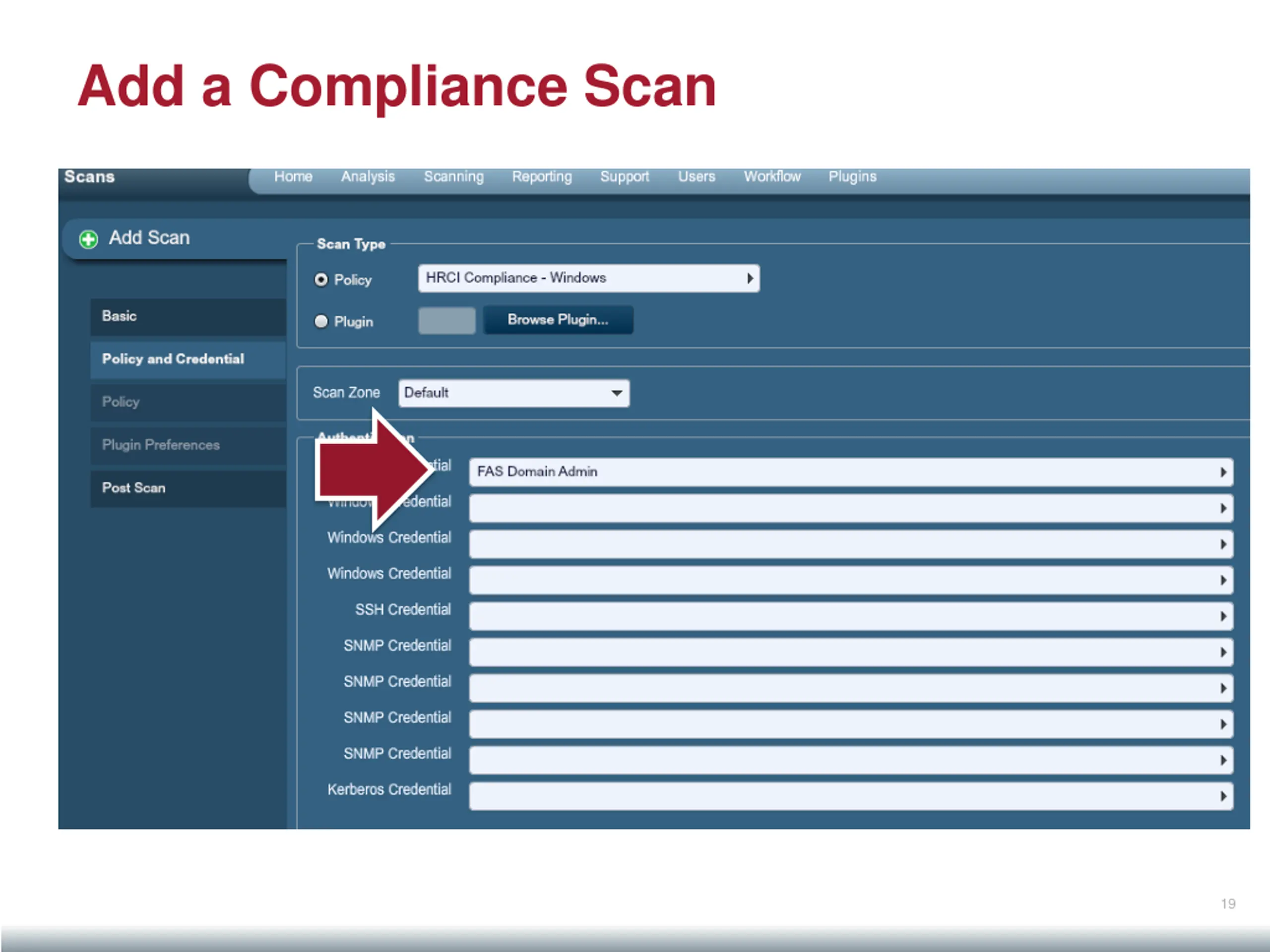Open the Users menu
This screenshot has height=952, width=1270.
pos(697,177)
